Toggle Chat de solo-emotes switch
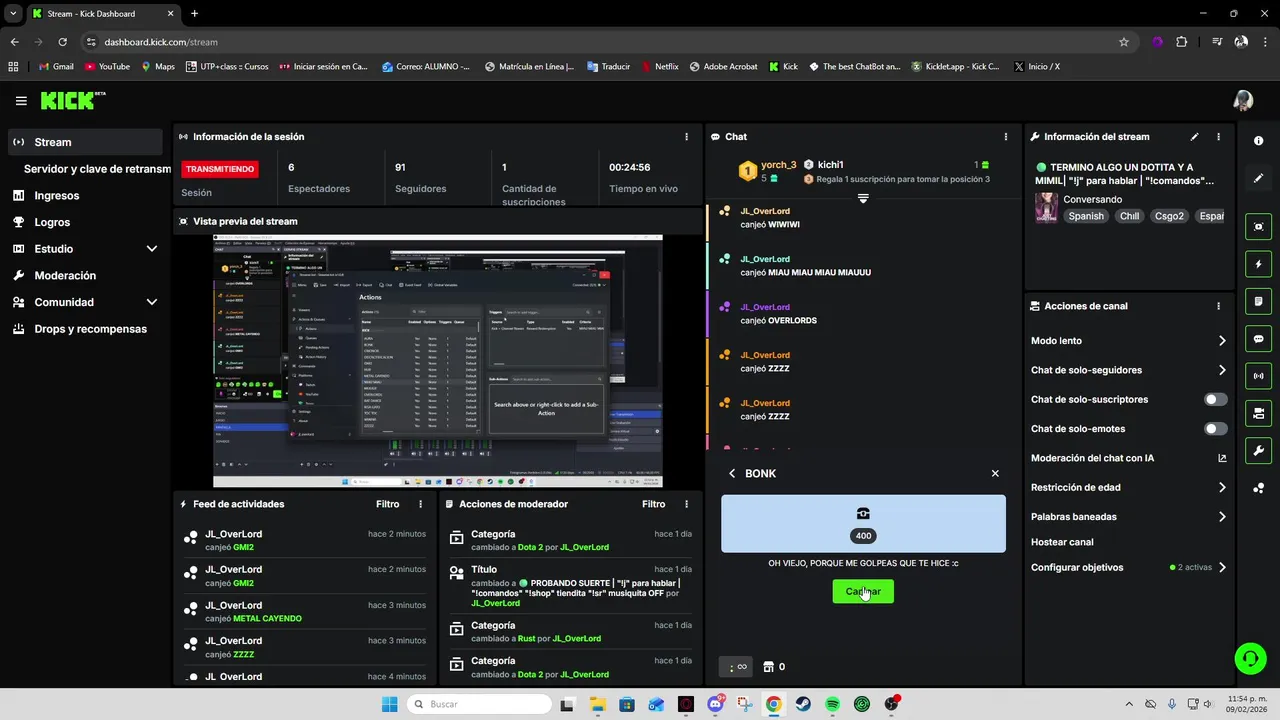Screen dimensions: 1280x720 coord(1215,429)
